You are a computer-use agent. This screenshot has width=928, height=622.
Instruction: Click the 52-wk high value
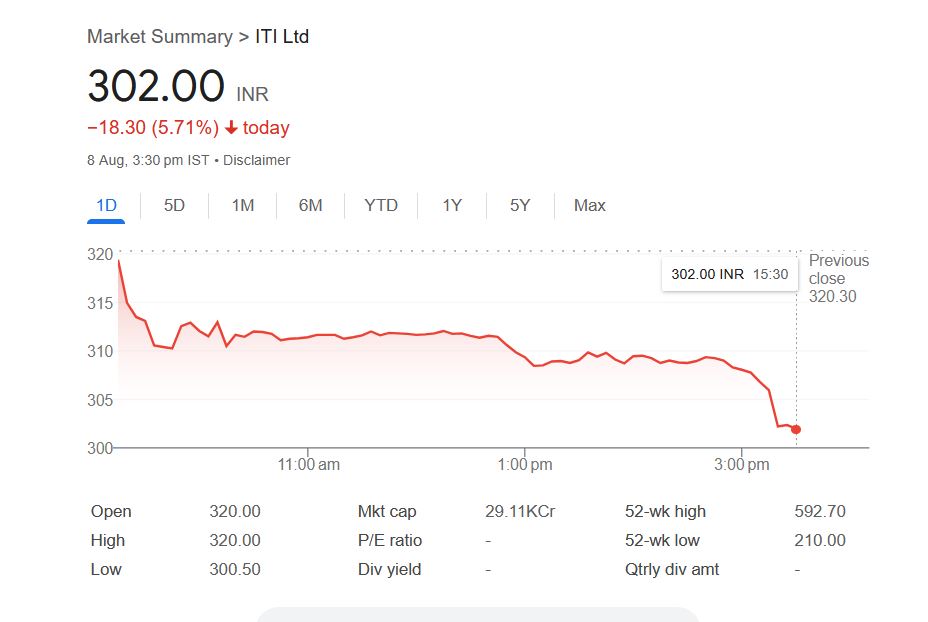coord(819,512)
